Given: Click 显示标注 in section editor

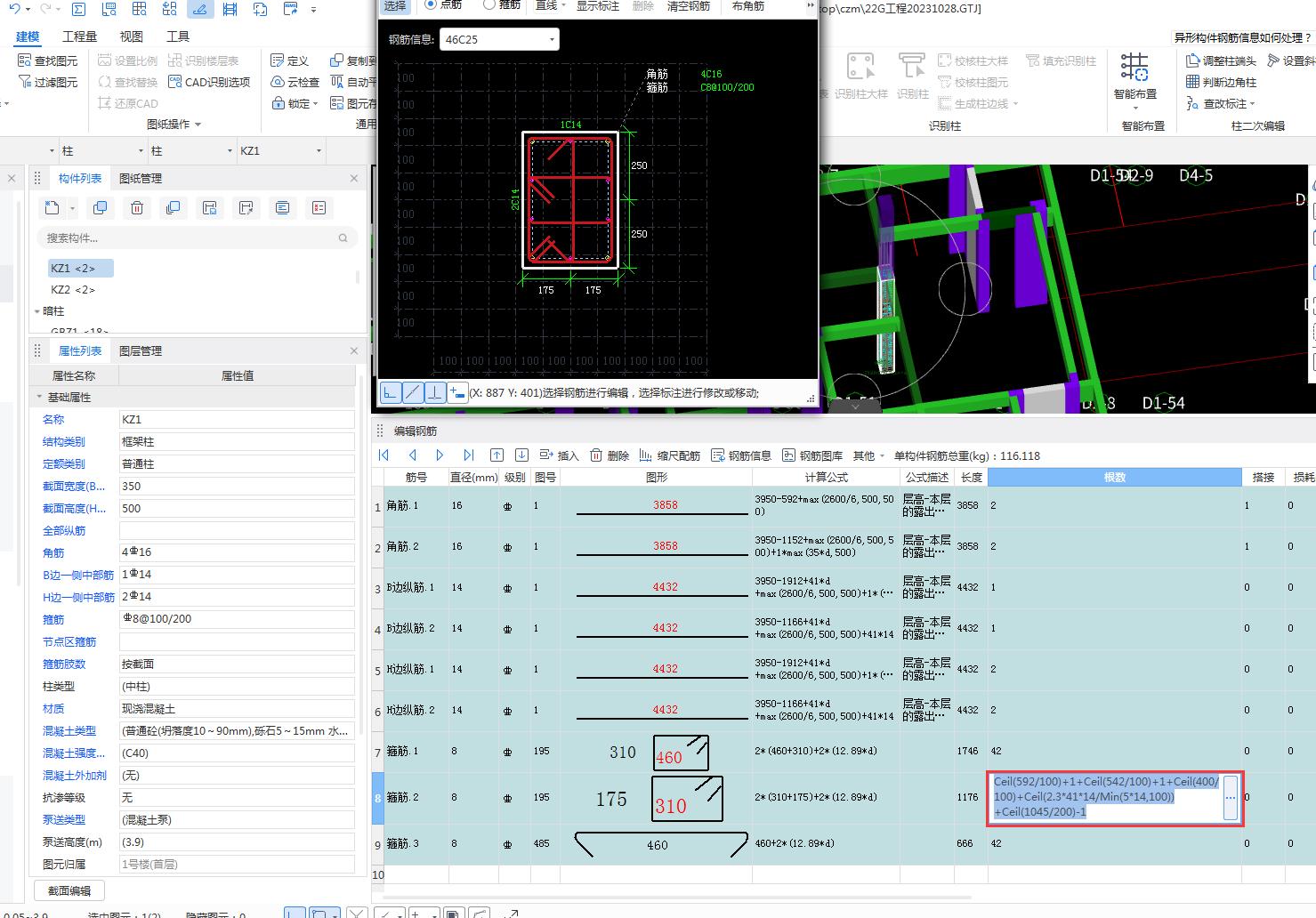Looking at the screenshot, I should point(597,5).
